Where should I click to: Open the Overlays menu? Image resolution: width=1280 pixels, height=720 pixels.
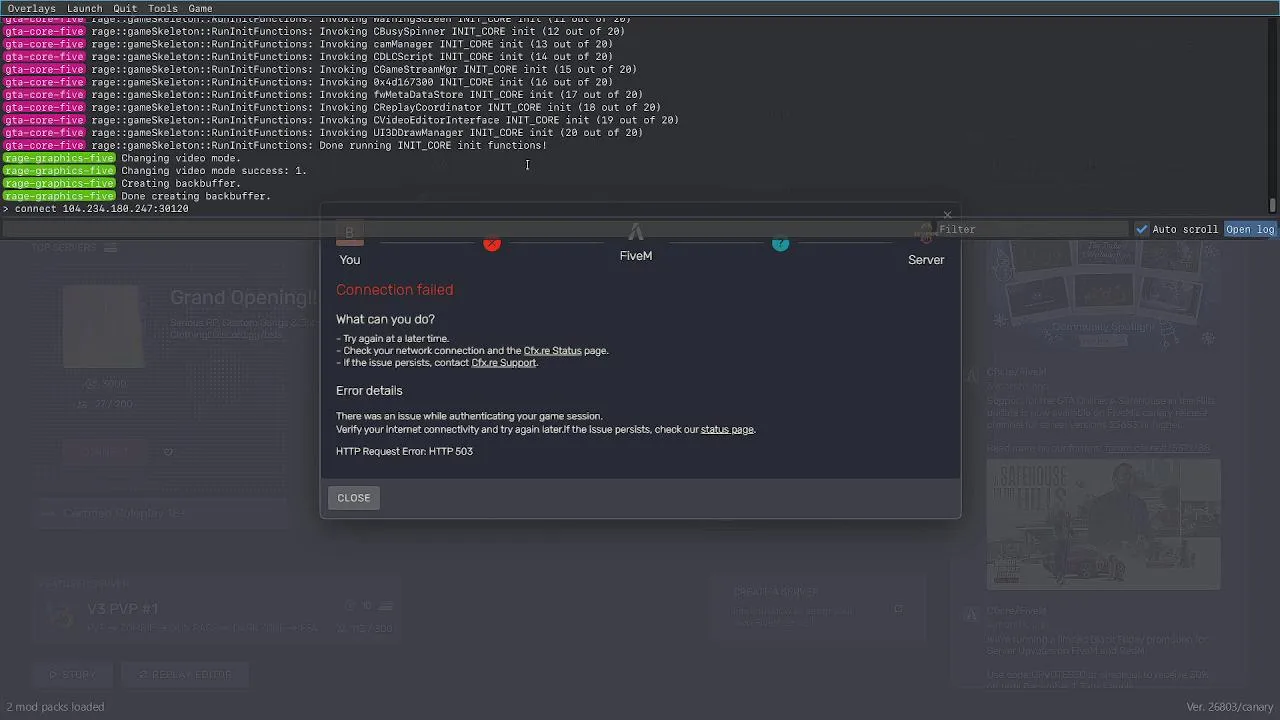pos(32,8)
